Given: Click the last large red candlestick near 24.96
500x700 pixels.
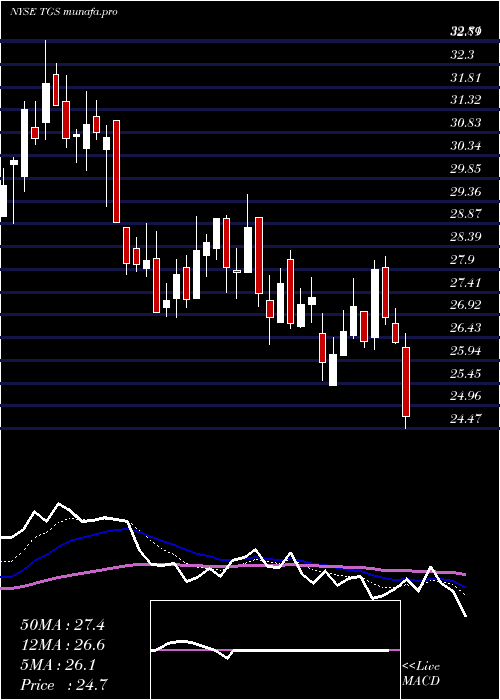Looking at the screenshot, I should point(406,382).
